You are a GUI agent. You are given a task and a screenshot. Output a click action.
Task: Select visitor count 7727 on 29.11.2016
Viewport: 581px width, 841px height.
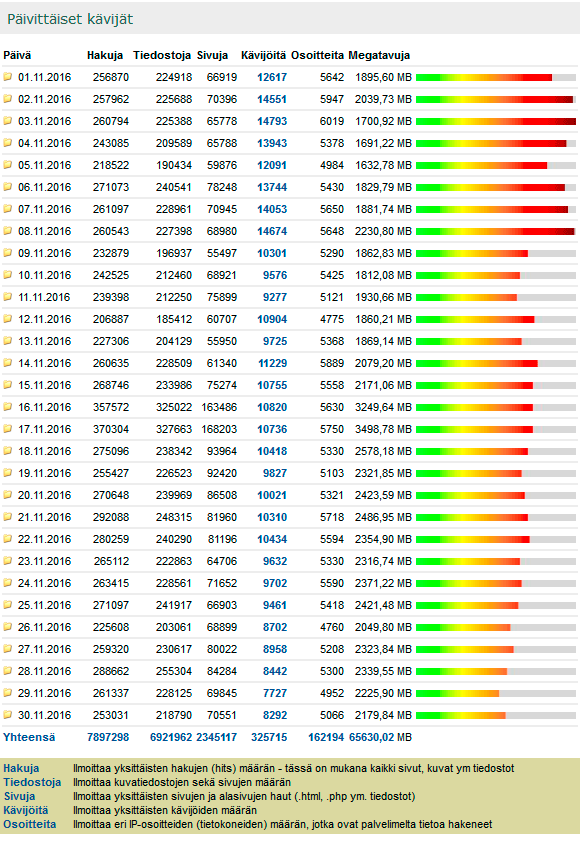[275, 693]
